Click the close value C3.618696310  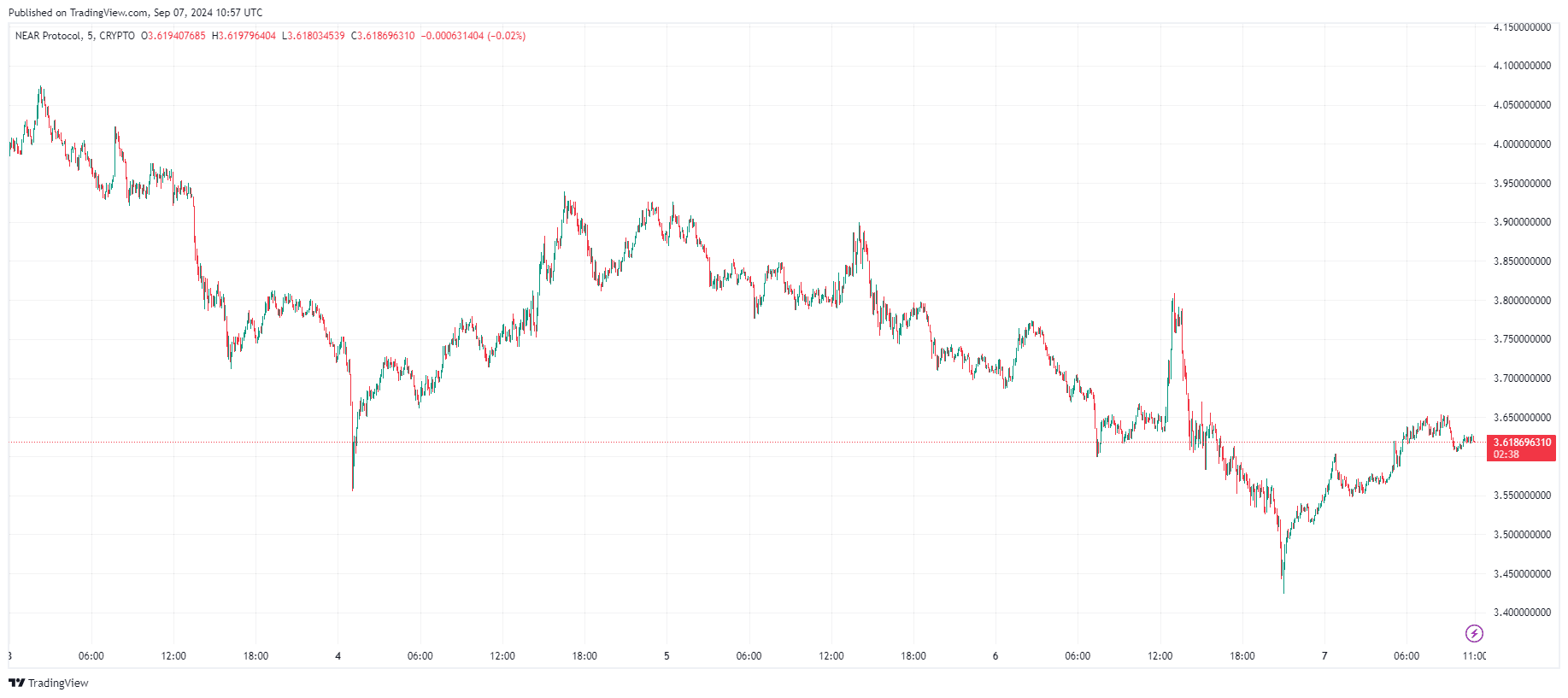point(383,36)
